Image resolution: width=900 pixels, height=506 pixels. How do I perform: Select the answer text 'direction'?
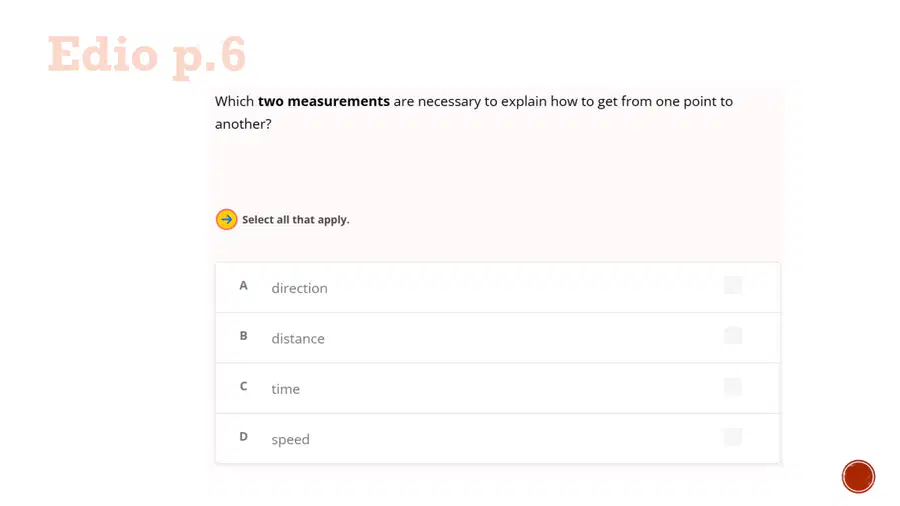(x=299, y=288)
